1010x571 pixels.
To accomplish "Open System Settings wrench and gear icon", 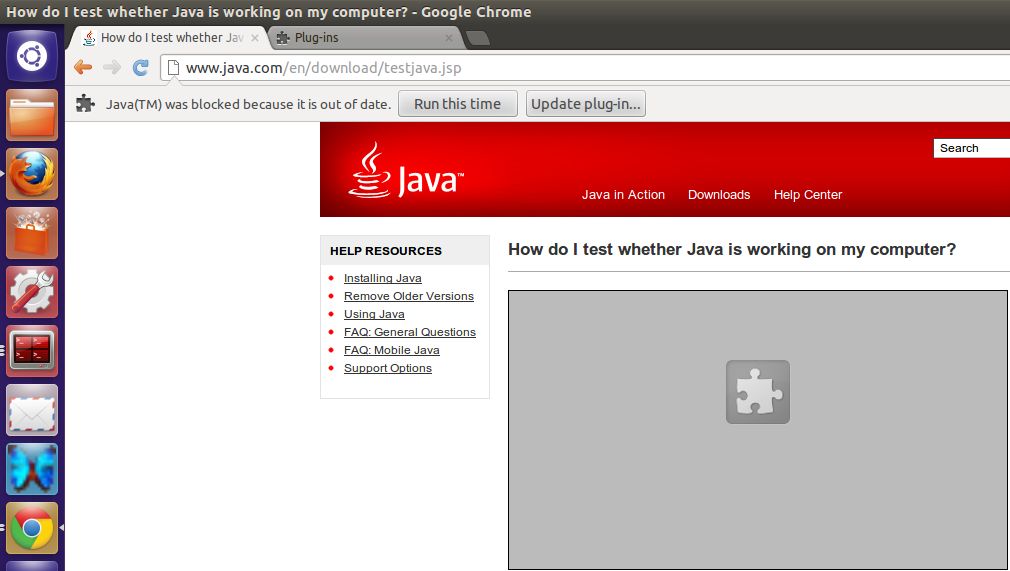I will pyautogui.click(x=32, y=292).
